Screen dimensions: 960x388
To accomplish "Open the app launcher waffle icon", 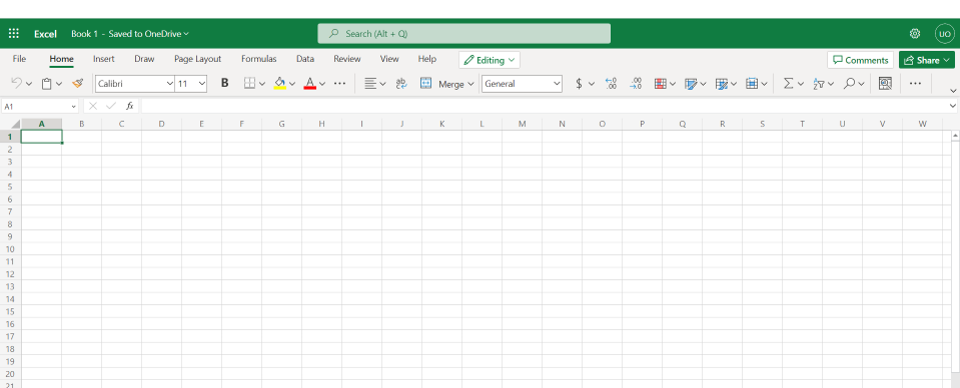I will (13, 34).
